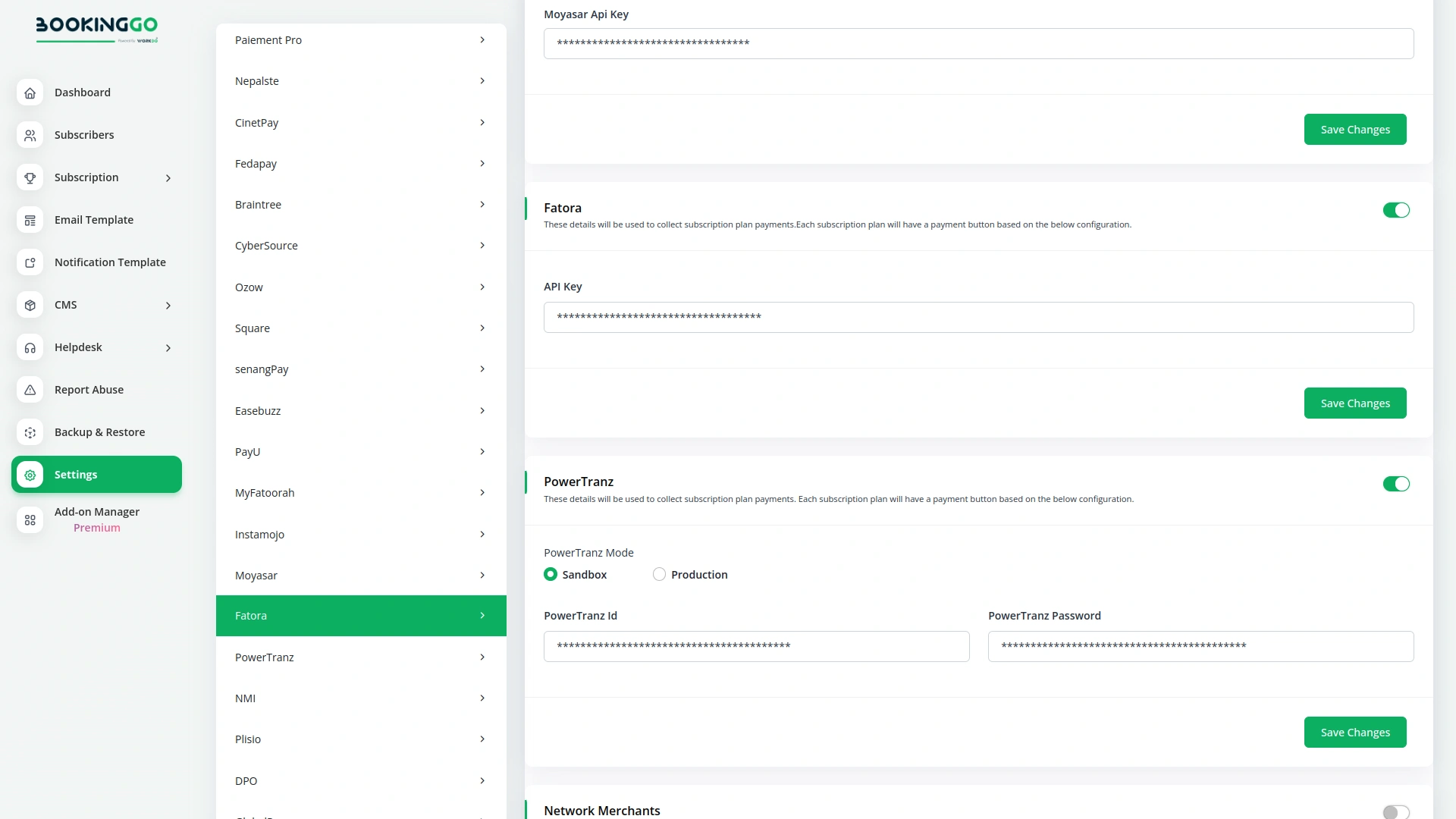This screenshot has height=819, width=1456.
Task: Disable the Fatora payment gateway toggle
Action: (x=1396, y=210)
